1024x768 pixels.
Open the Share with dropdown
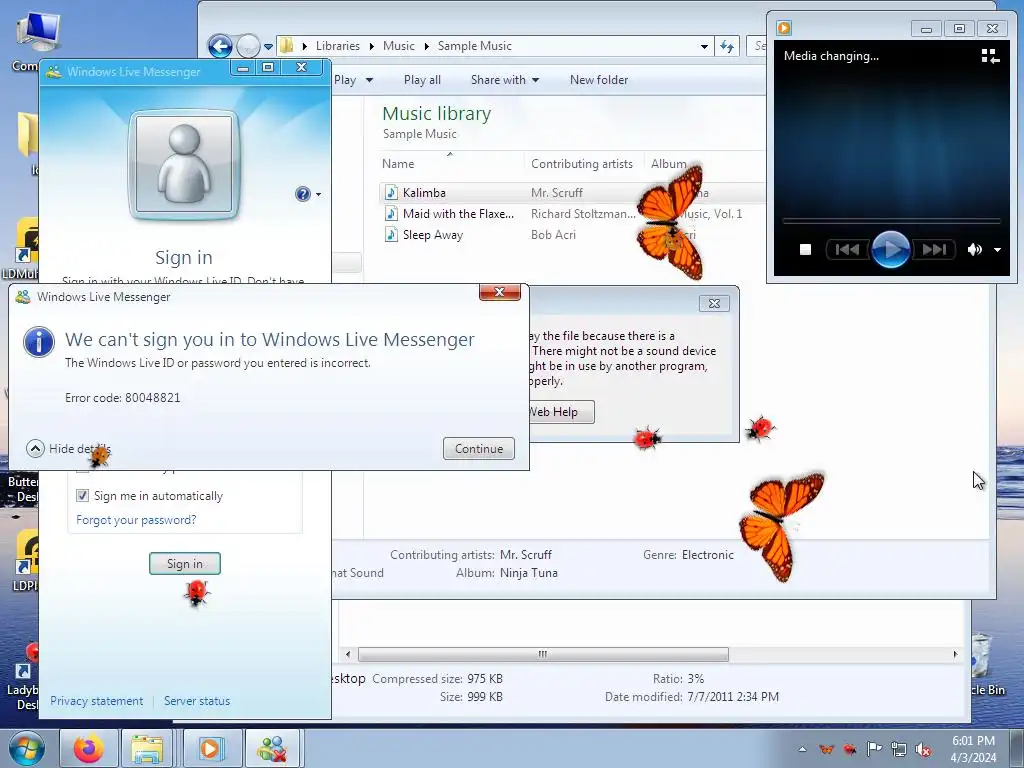[505, 80]
